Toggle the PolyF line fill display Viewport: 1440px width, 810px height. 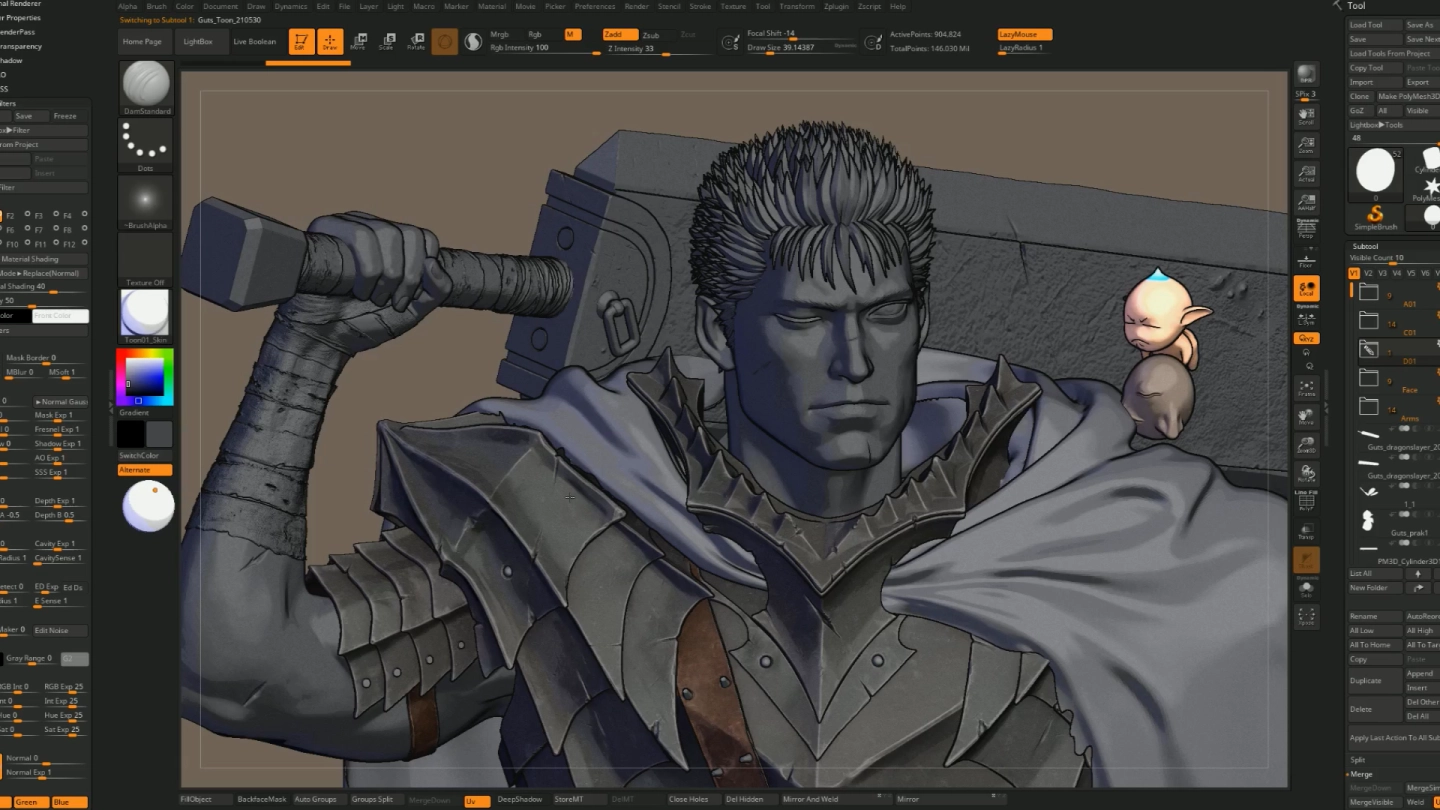coord(1306,502)
